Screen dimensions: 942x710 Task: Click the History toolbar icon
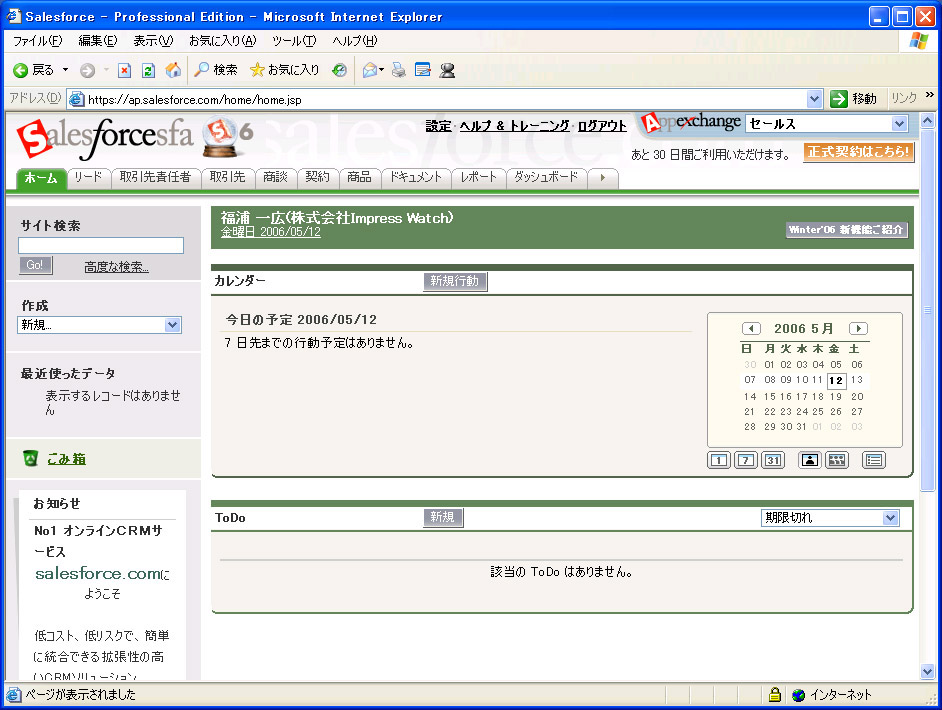(339, 70)
